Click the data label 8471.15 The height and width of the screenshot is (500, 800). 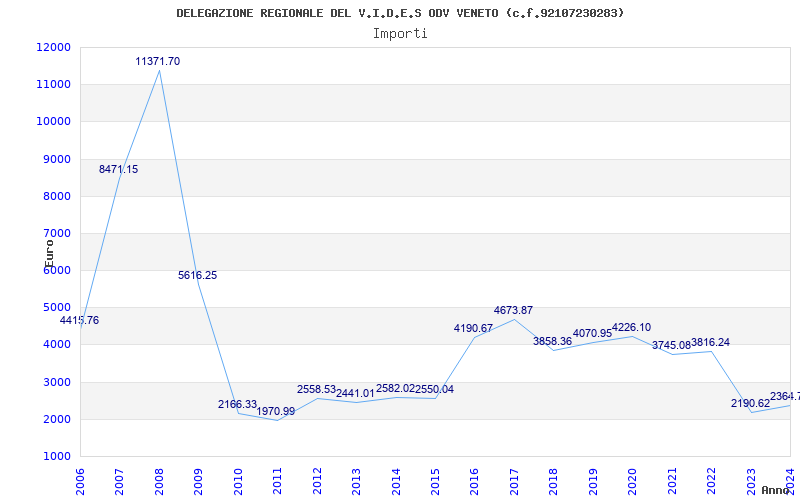coord(118,169)
